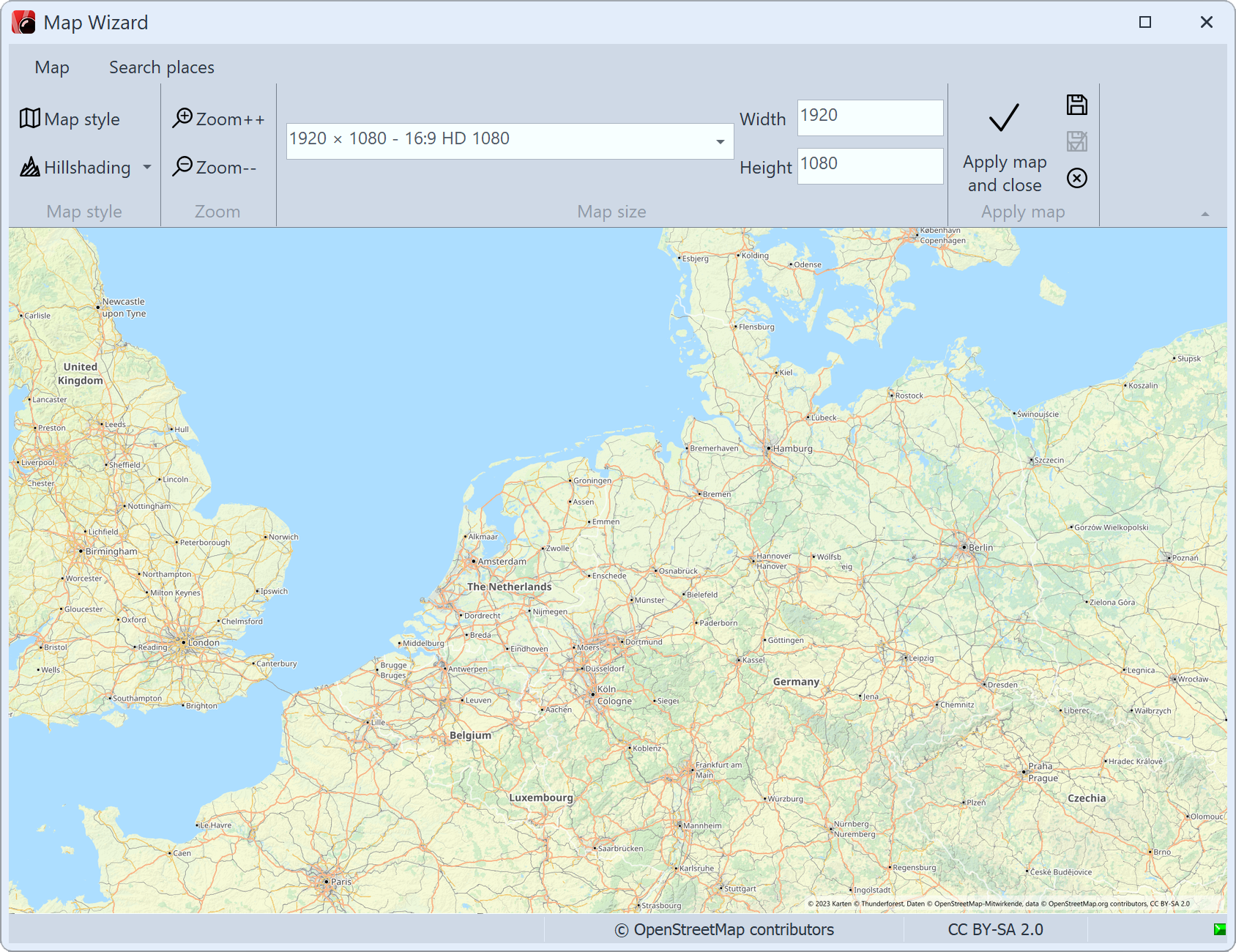The height and width of the screenshot is (952, 1236).
Task: Select the Map style tool
Action: [71, 119]
